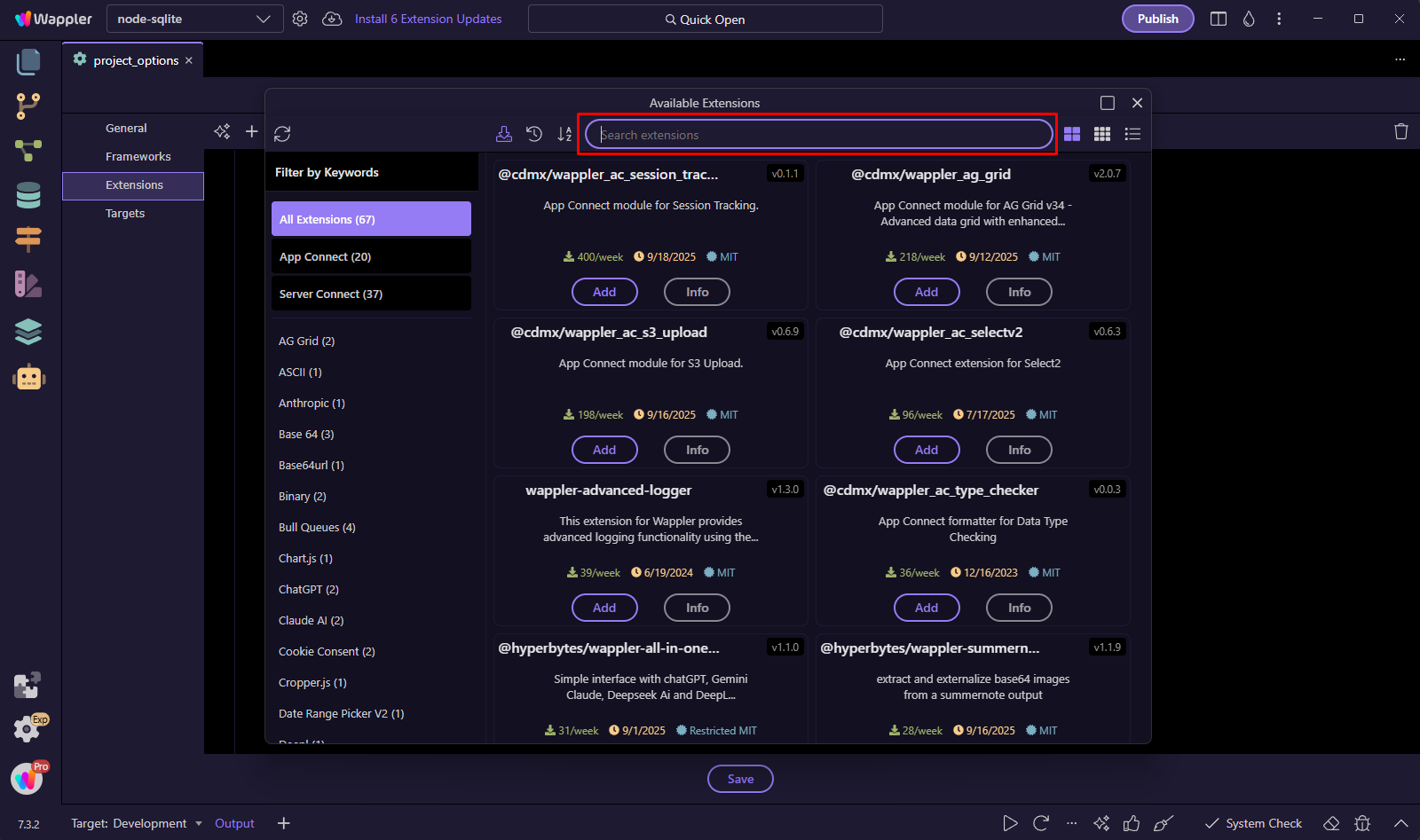Click Add for wappler_ag_grid extension
Viewport: 1420px width, 840px height.
pos(926,292)
